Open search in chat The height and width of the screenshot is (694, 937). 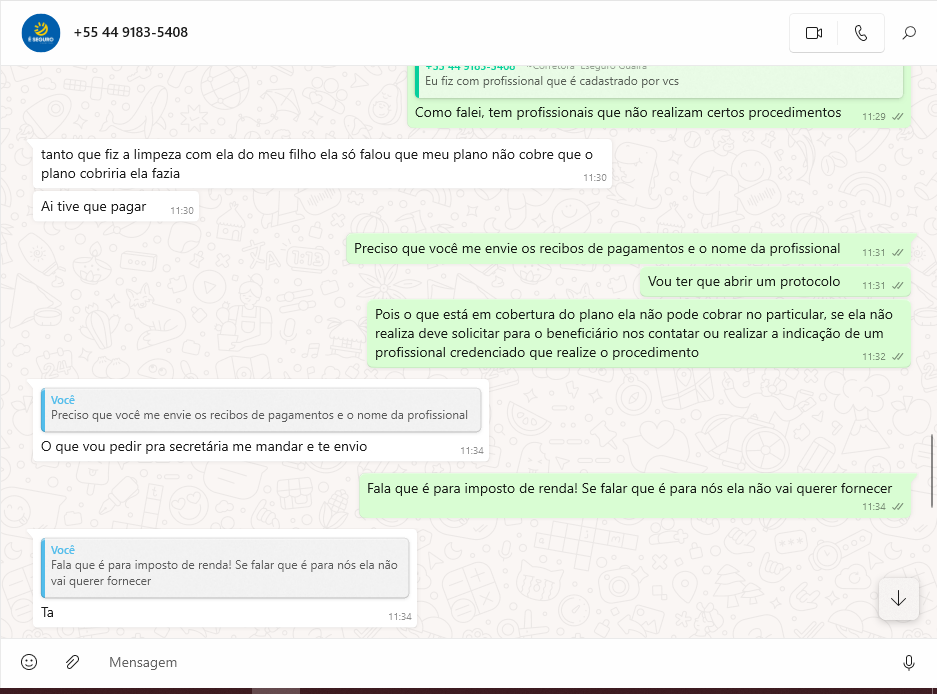click(x=909, y=33)
